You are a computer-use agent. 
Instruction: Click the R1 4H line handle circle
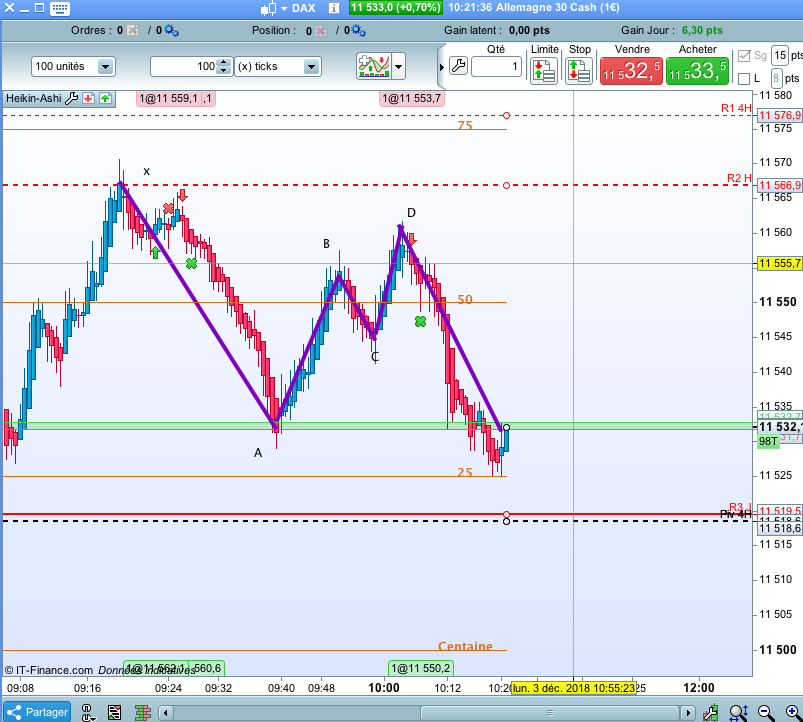tap(506, 116)
